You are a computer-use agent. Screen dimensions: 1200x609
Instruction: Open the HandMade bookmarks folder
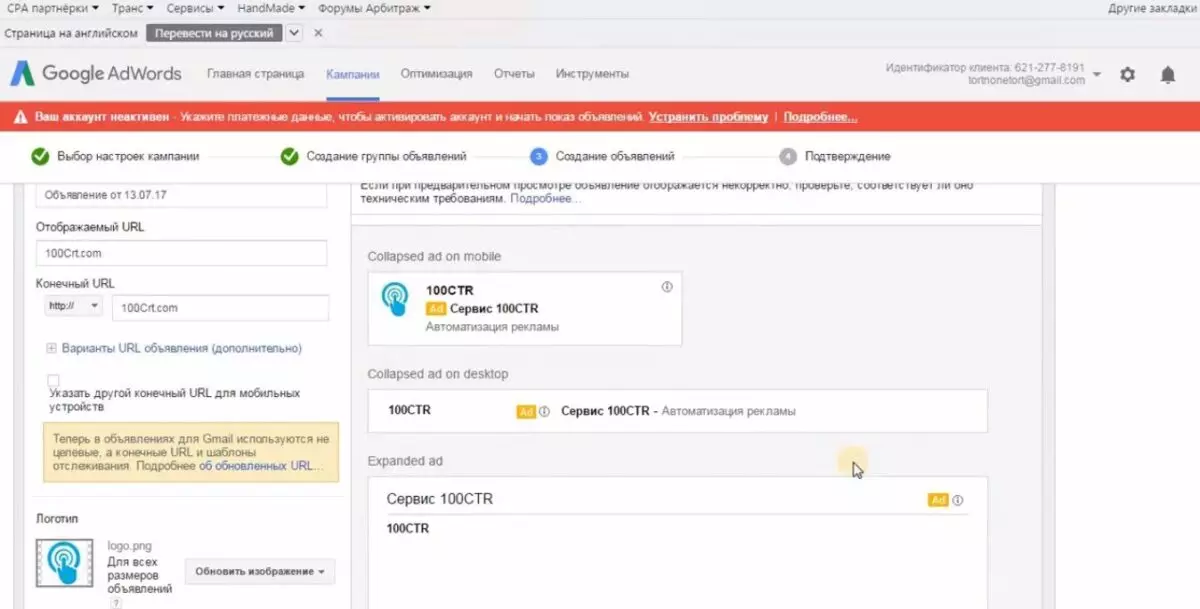click(x=272, y=8)
